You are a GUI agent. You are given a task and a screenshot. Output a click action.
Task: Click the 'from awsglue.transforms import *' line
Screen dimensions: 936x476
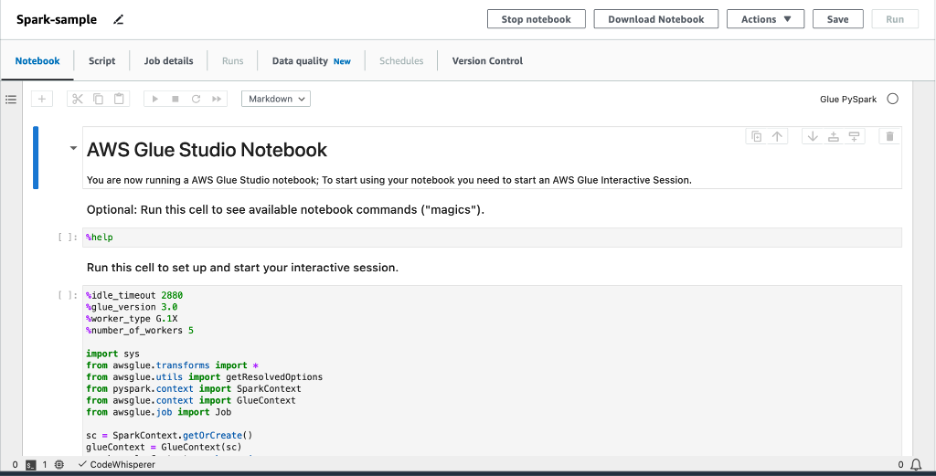pos(172,366)
